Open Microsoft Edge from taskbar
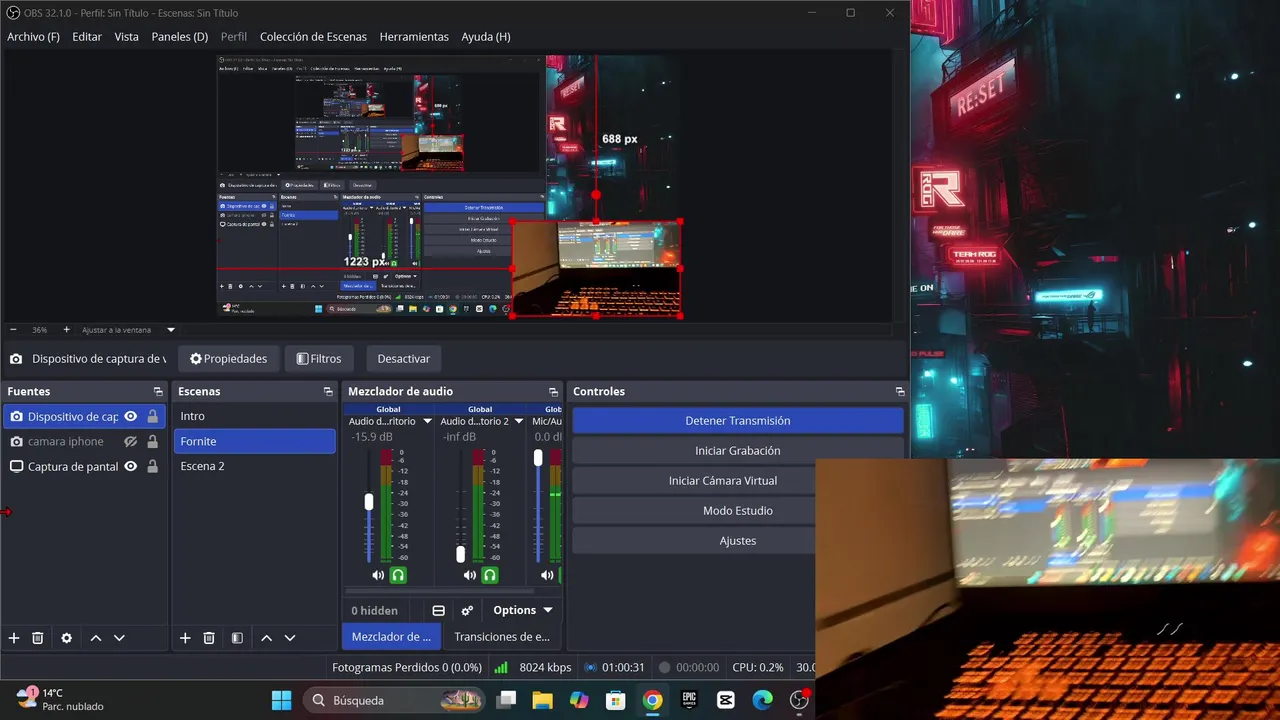The height and width of the screenshot is (720, 1280). tap(762, 700)
